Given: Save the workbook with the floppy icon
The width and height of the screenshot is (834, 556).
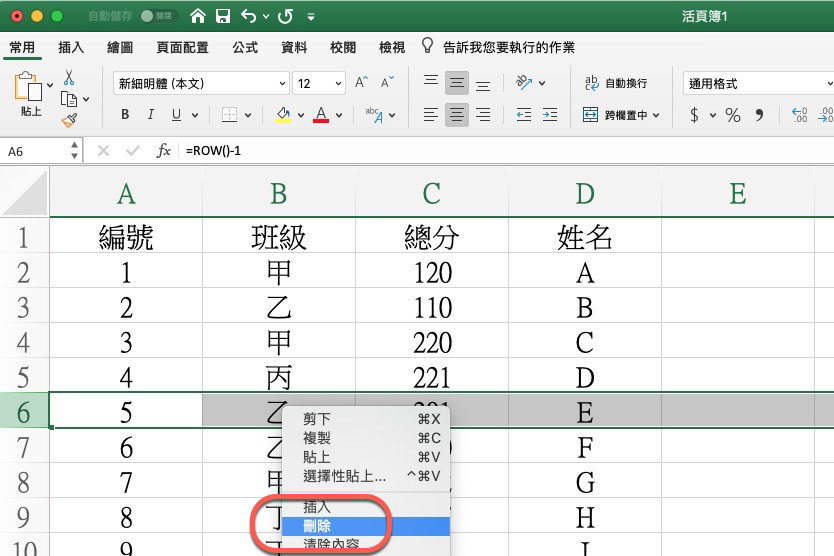Looking at the screenshot, I should coord(223,16).
